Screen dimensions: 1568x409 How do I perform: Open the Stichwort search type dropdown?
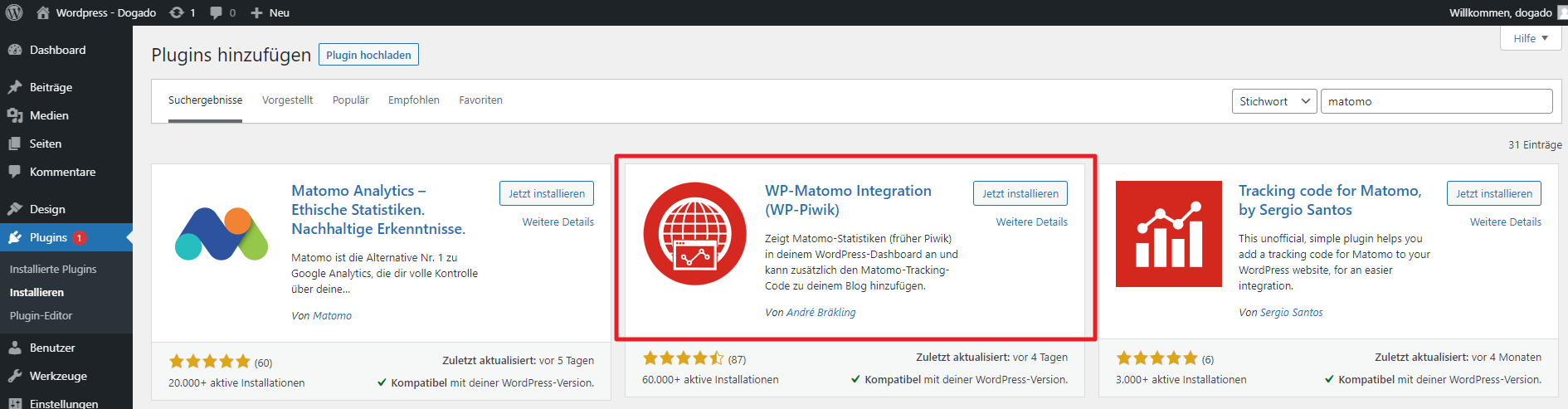click(1274, 101)
